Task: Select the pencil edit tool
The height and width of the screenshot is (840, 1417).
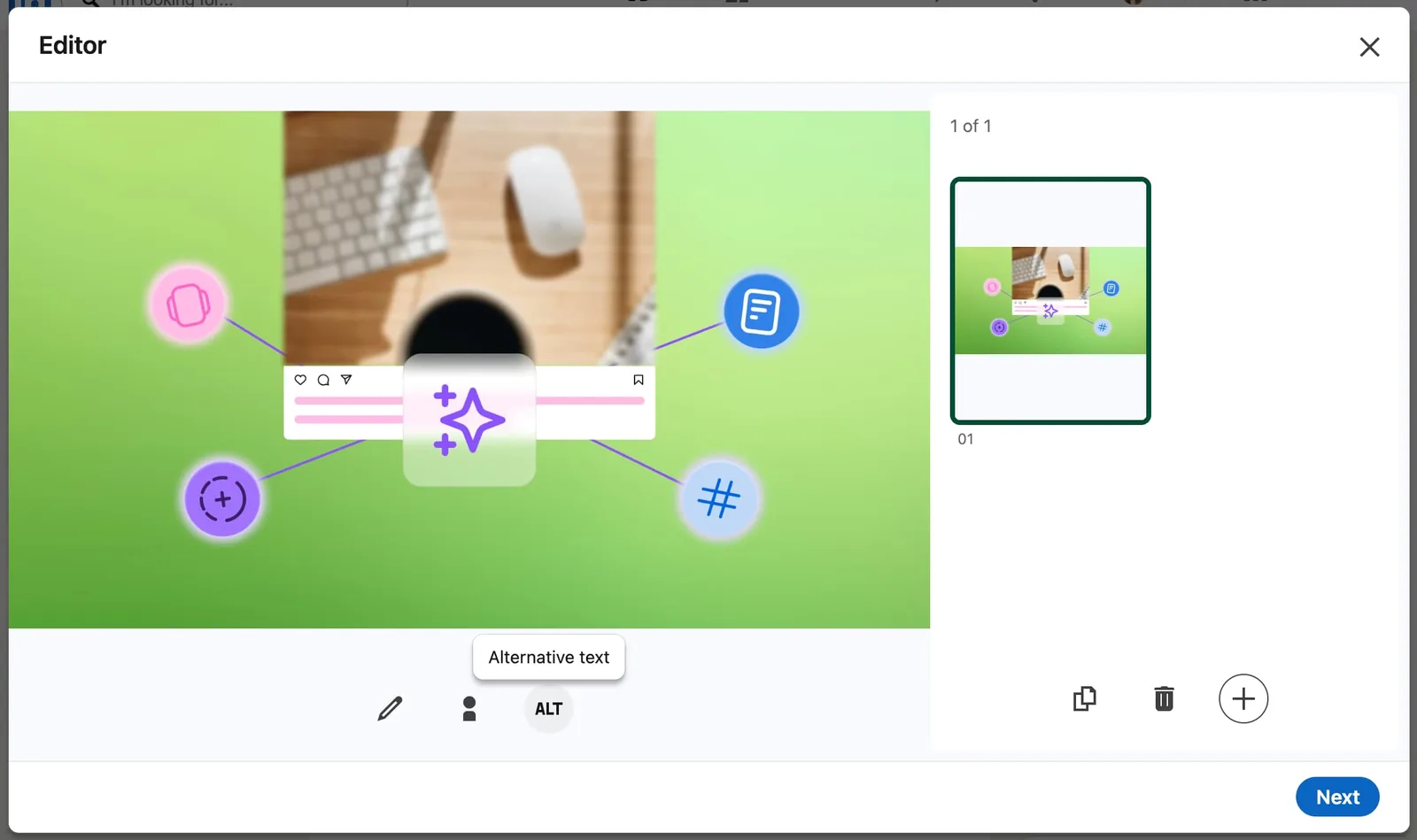Action: click(x=390, y=708)
